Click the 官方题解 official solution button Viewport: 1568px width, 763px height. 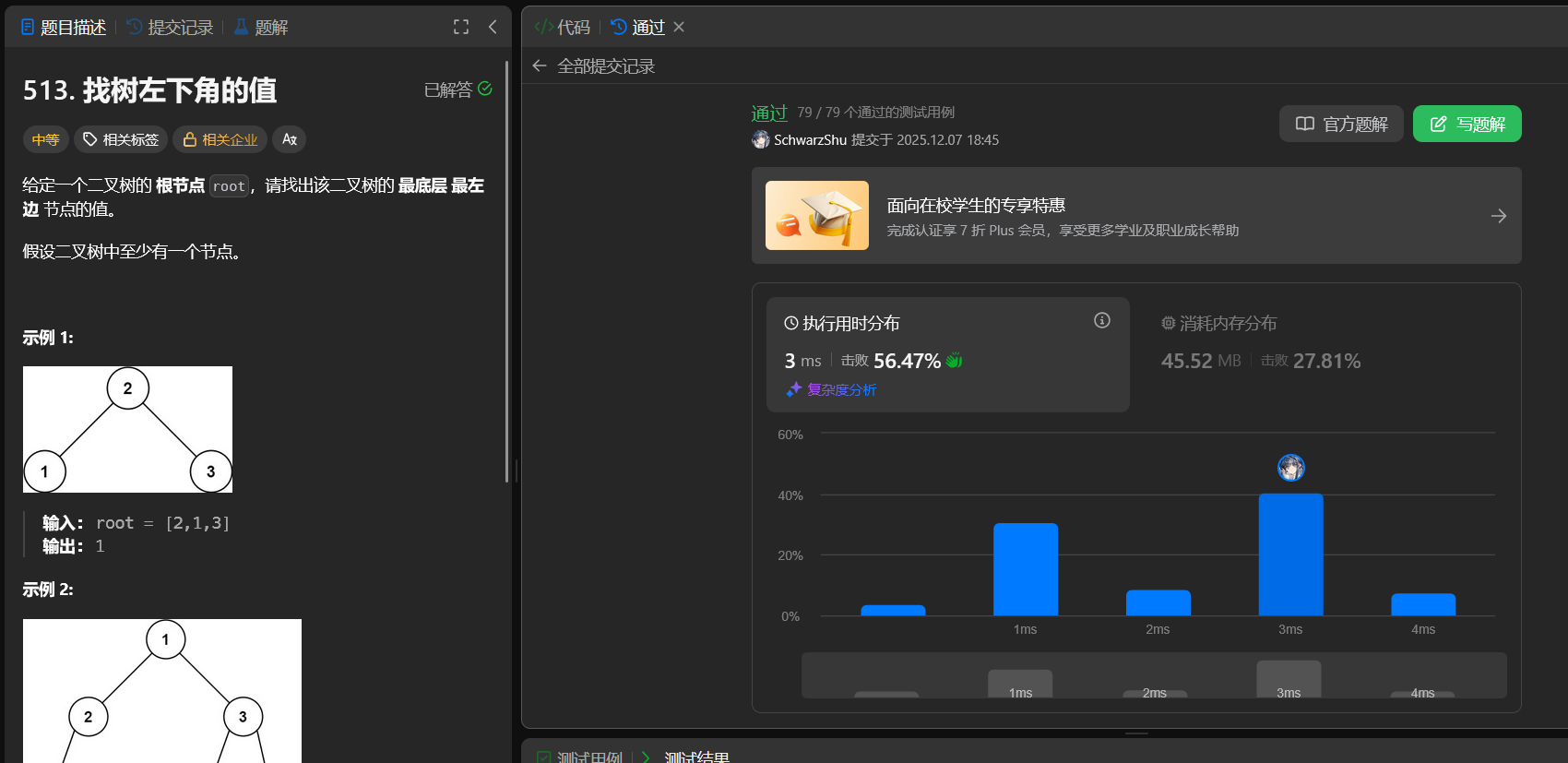1341,124
